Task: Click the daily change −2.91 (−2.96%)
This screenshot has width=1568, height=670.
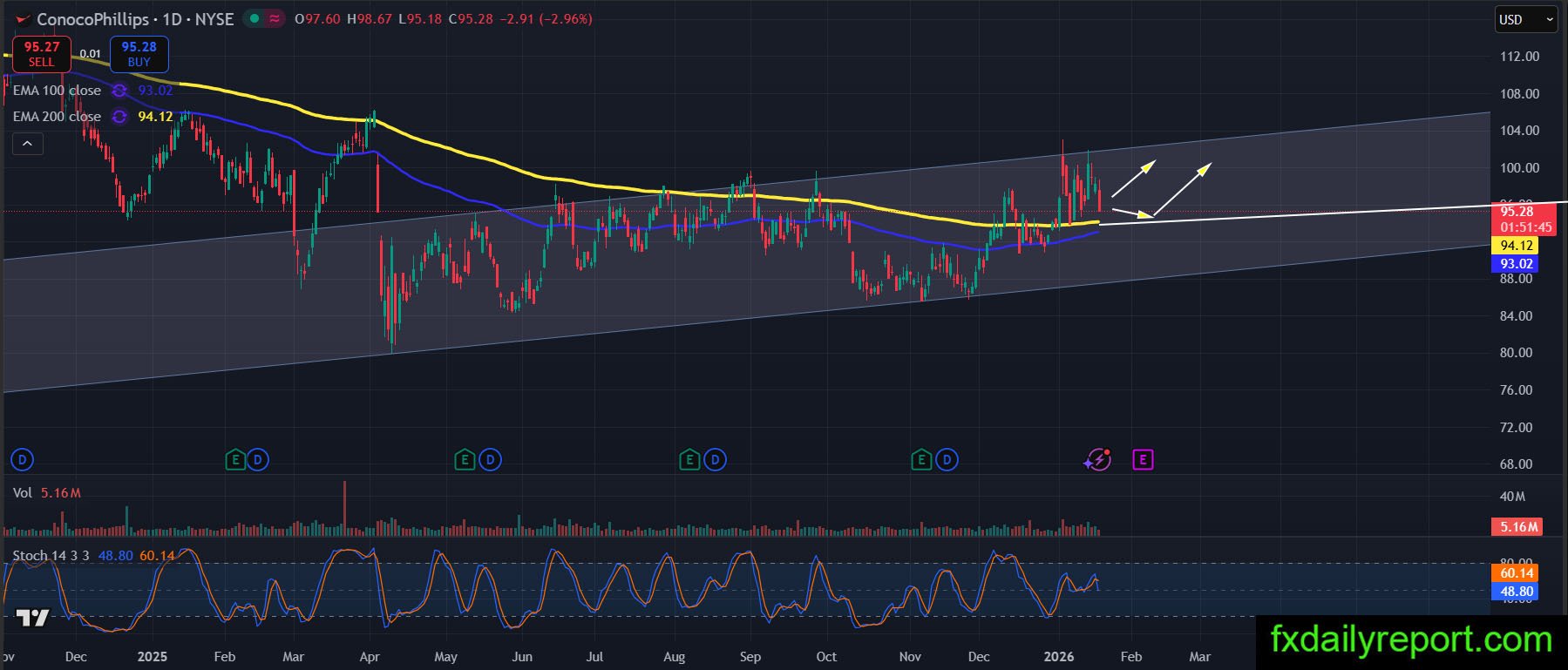Action: (x=546, y=19)
